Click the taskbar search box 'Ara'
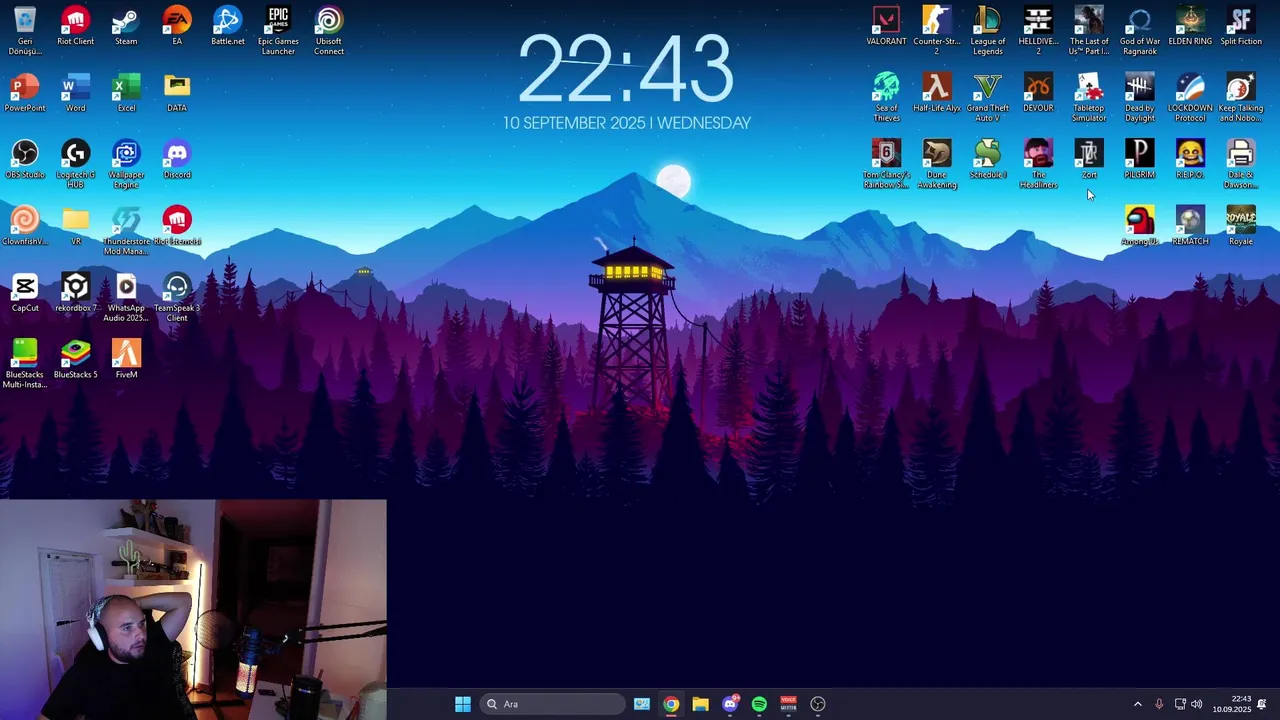1280x720 pixels. [552, 704]
